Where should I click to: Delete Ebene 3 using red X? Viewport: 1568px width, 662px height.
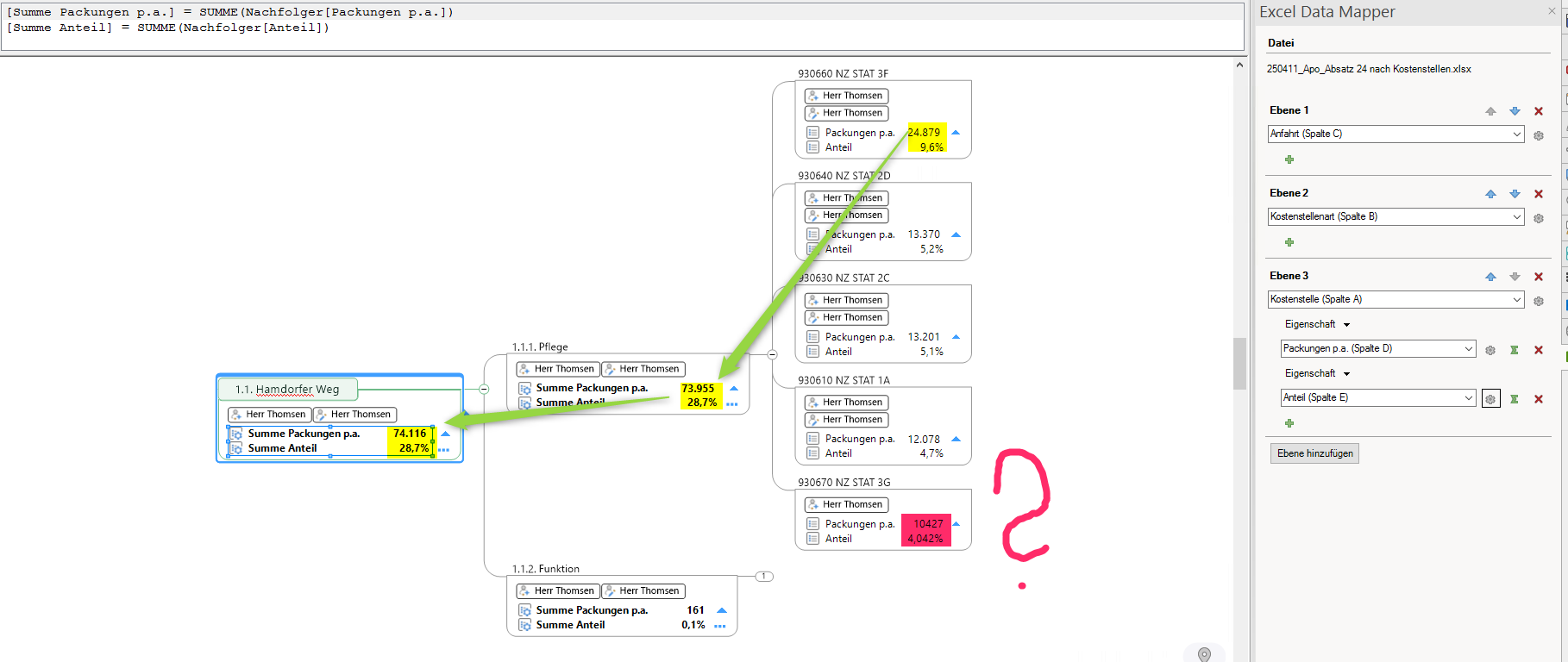point(1538,277)
